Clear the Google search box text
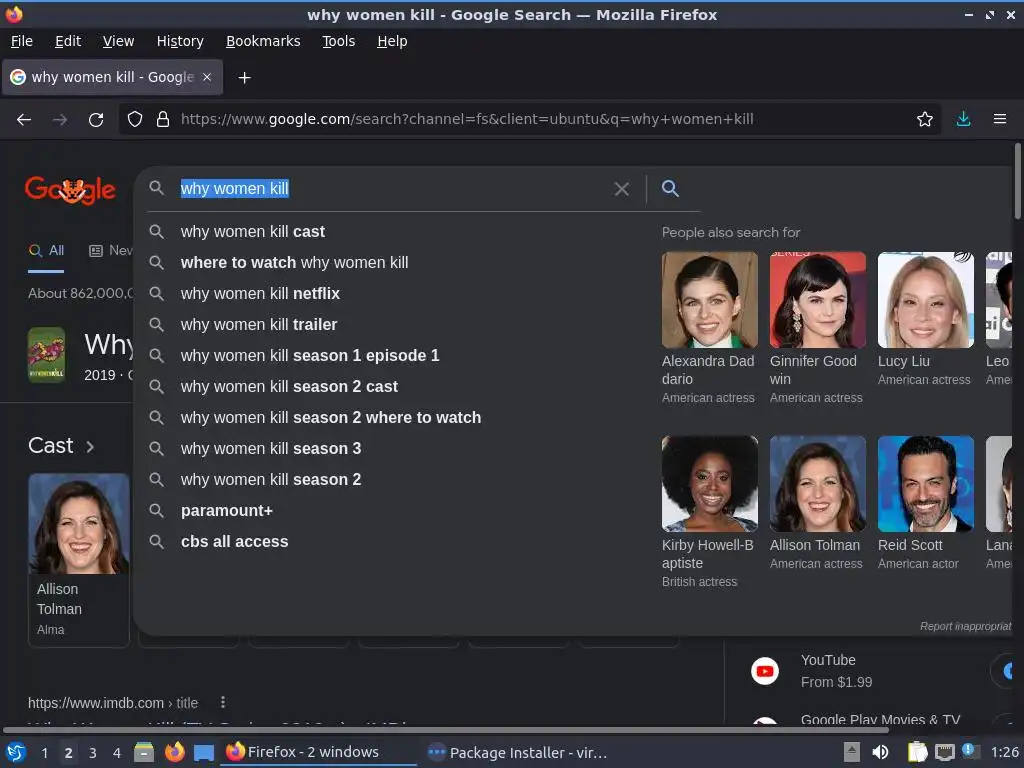Screen dimensions: 1024x768 tap(622, 189)
